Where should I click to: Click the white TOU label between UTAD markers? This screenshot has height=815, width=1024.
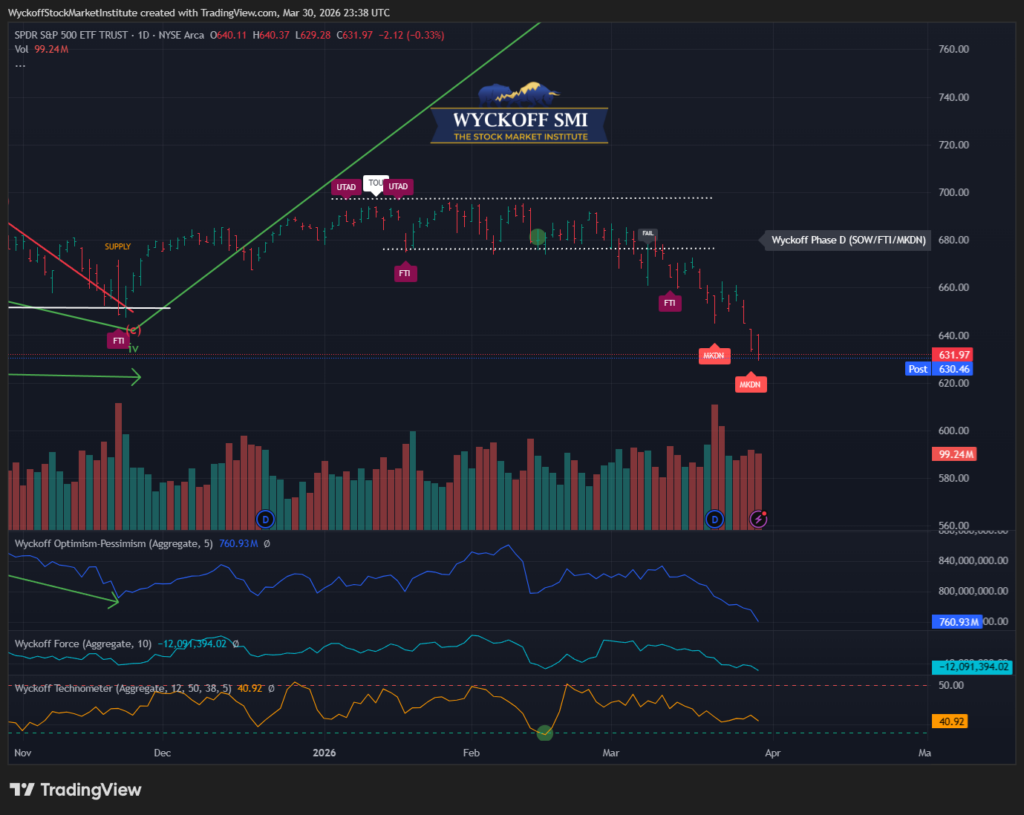375,183
